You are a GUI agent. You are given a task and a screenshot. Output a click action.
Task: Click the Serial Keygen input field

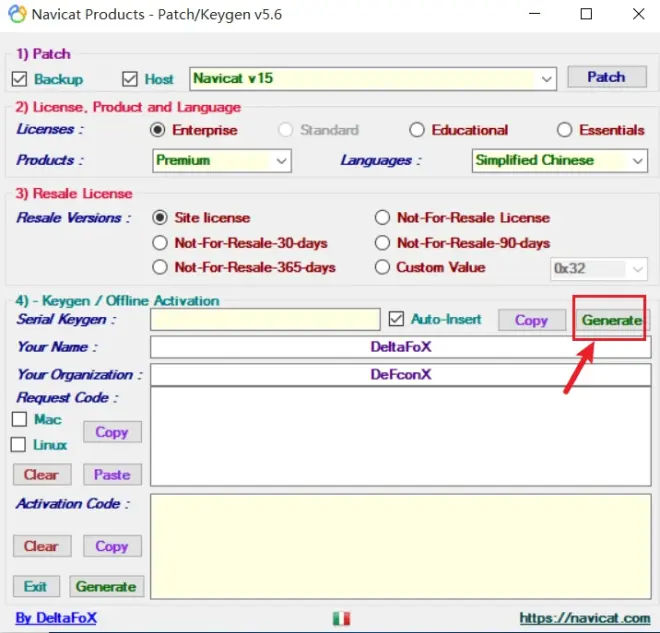[x=265, y=320]
